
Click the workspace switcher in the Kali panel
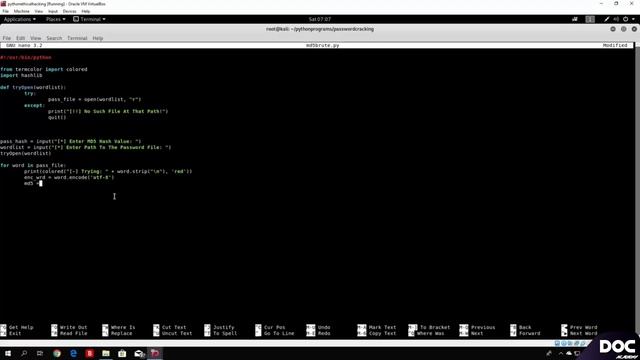pos(590,19)
